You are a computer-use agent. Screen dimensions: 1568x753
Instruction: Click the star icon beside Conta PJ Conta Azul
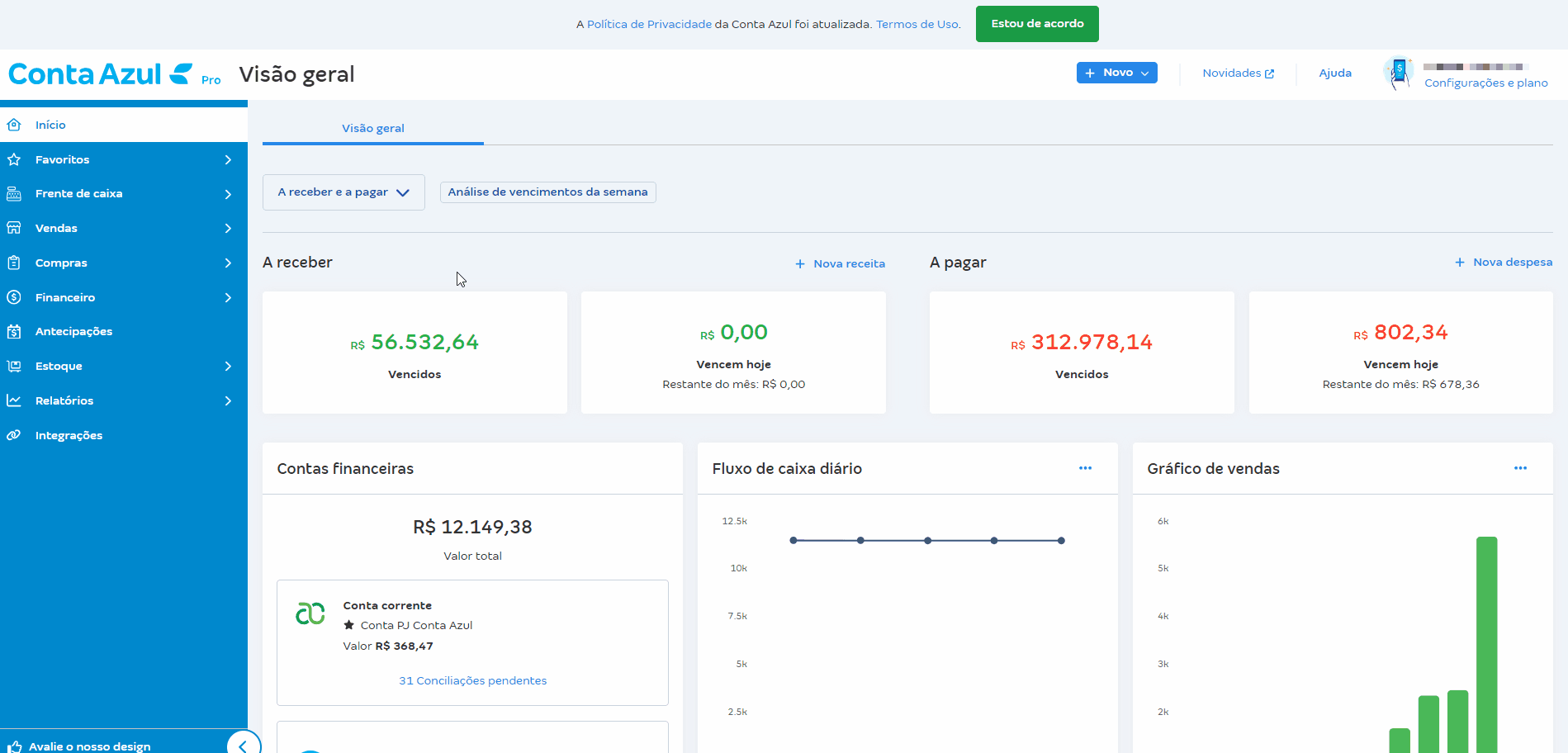click(349, 625)
